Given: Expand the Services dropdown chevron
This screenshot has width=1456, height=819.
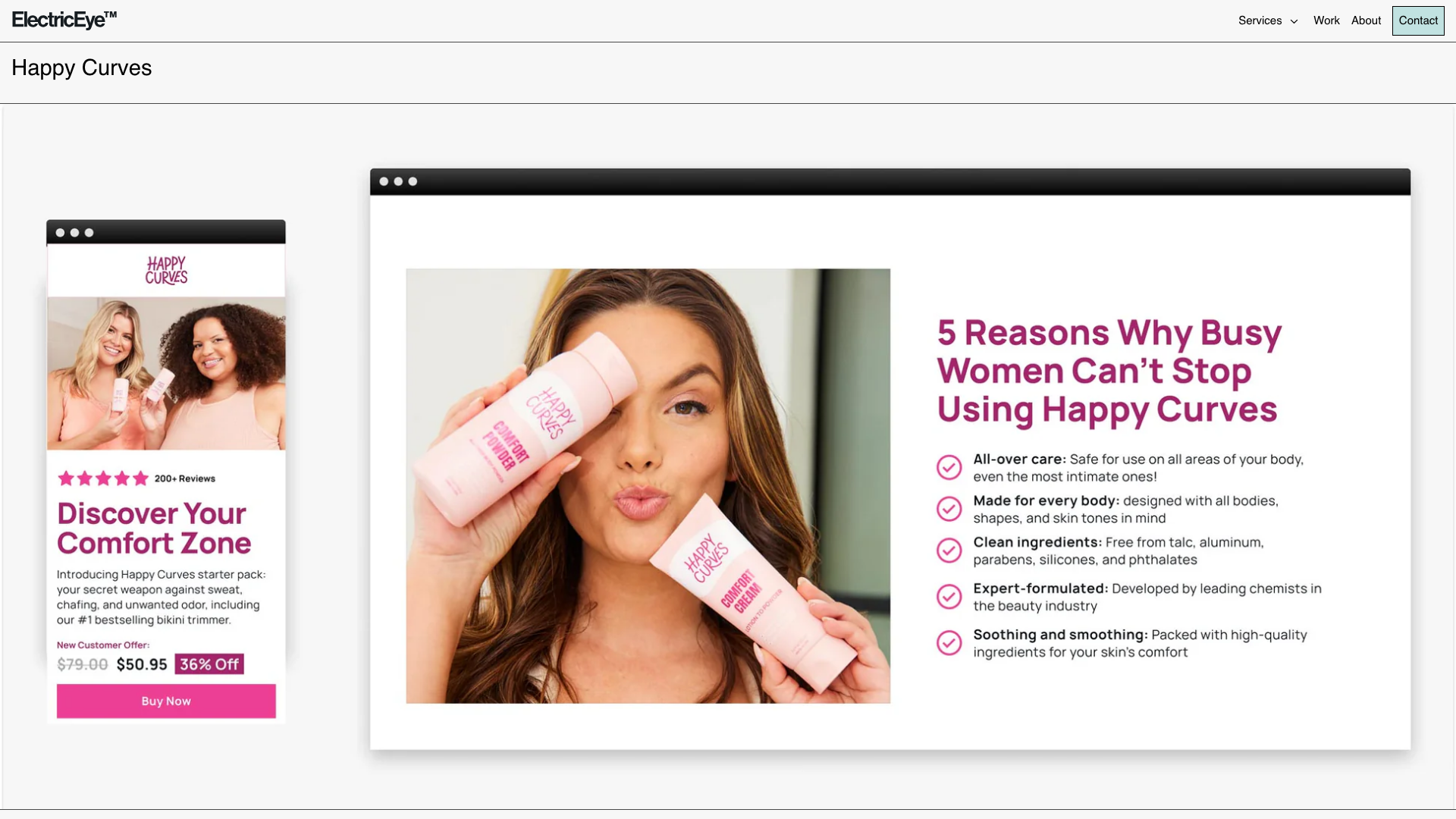Looking at the screenshot, I should (1294, 21).
